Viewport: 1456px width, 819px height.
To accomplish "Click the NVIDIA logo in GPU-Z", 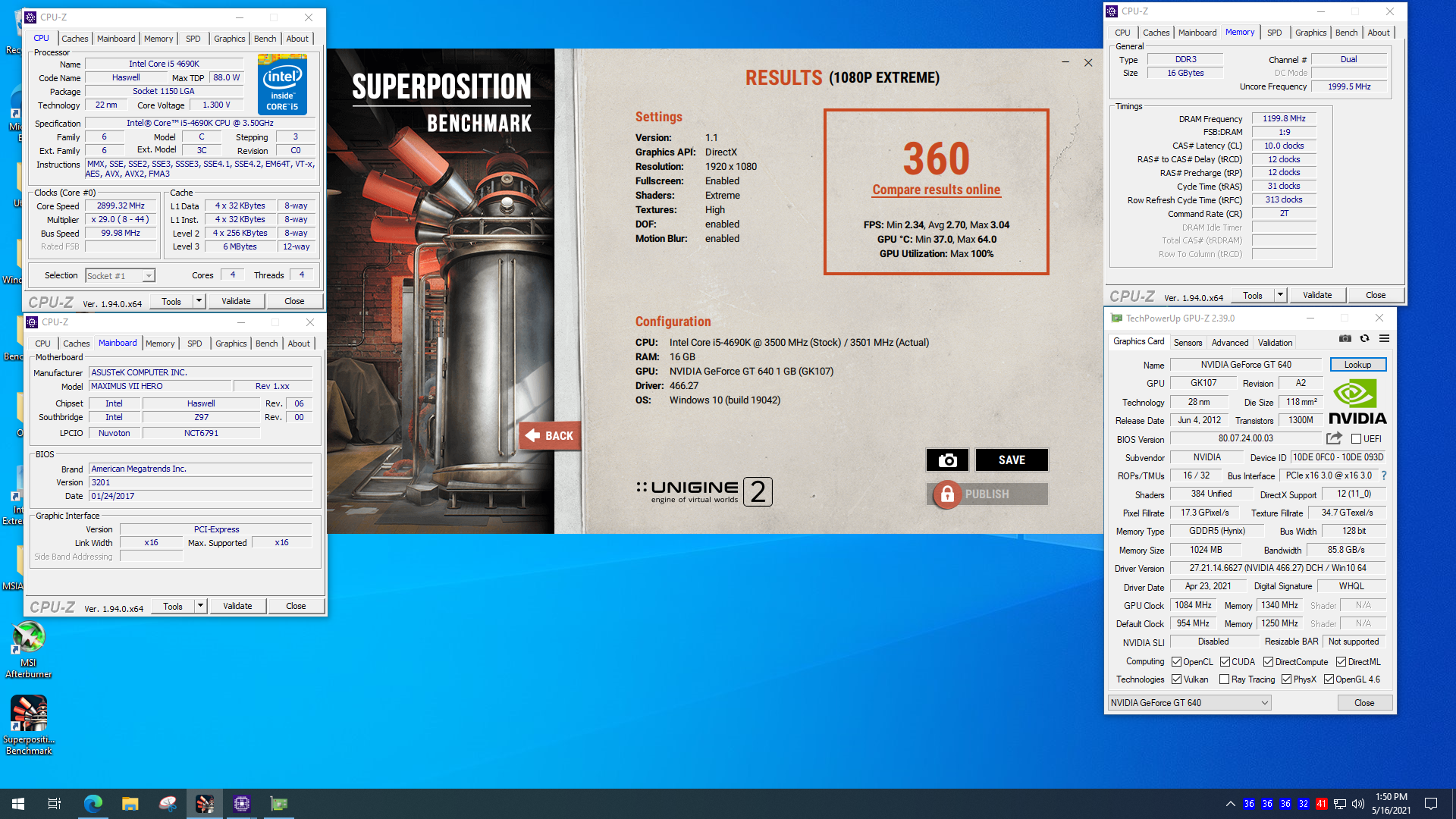I will click(x=1357, y=402).
